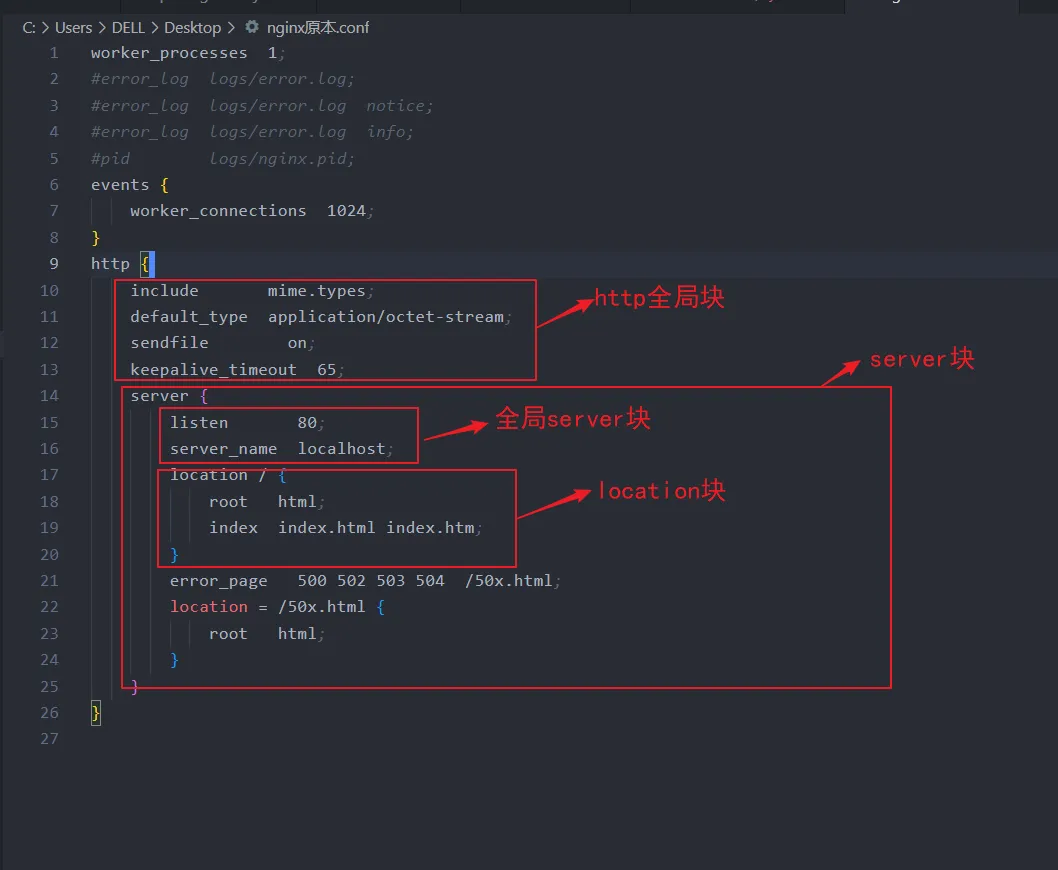Click the closing yellow brace on line 26
This screenshot has width=1058, height=870.
coord(96,713)
